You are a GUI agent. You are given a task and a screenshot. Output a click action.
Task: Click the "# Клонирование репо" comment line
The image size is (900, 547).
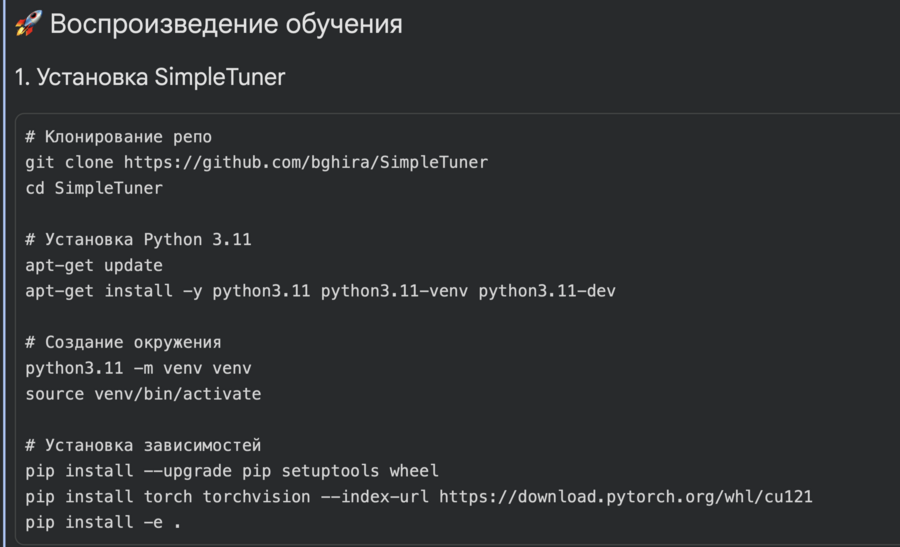(119, 136)
